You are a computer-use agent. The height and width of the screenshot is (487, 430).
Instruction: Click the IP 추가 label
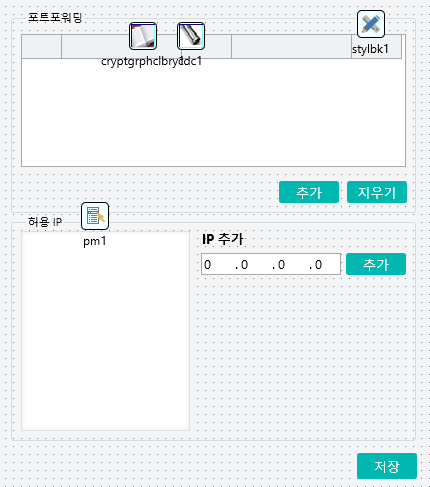pyautogui.click(x=223, y=239)
